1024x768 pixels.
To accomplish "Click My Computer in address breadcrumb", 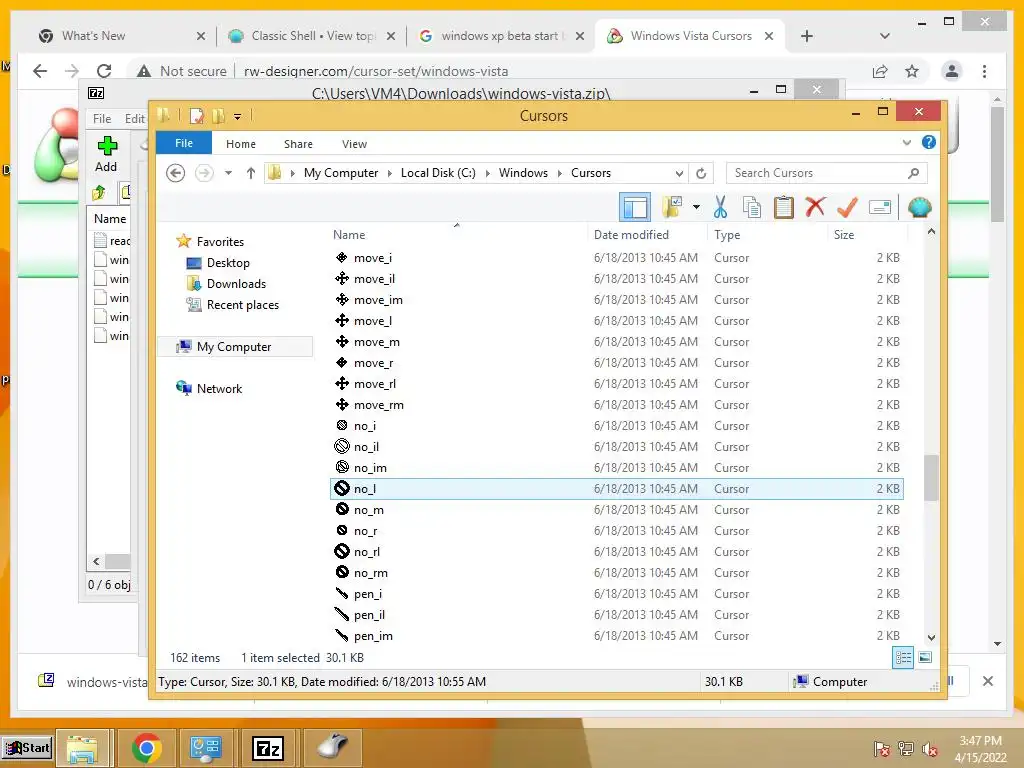I will coord(341,173).
